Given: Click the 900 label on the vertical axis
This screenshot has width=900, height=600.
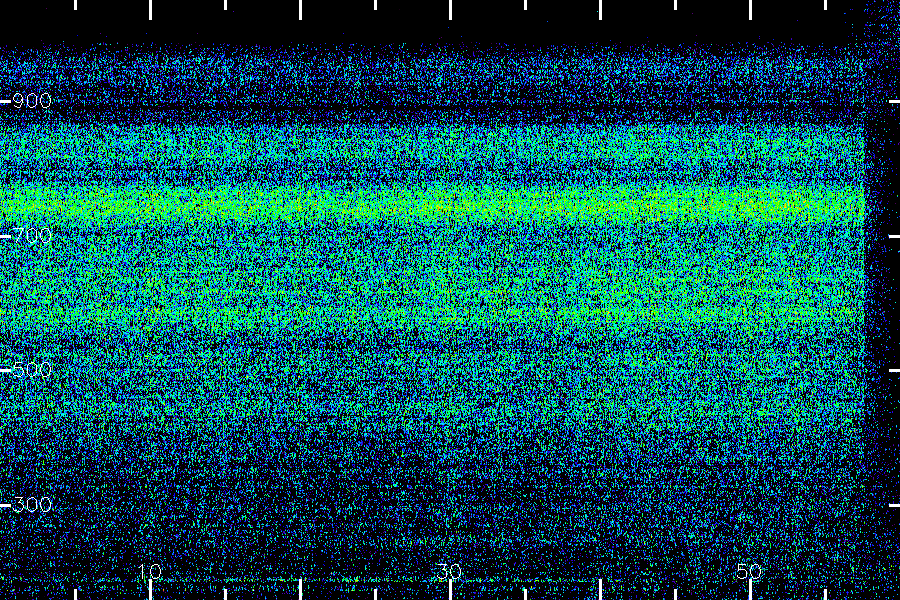Looking at the screenshot, I should point(32,101).
